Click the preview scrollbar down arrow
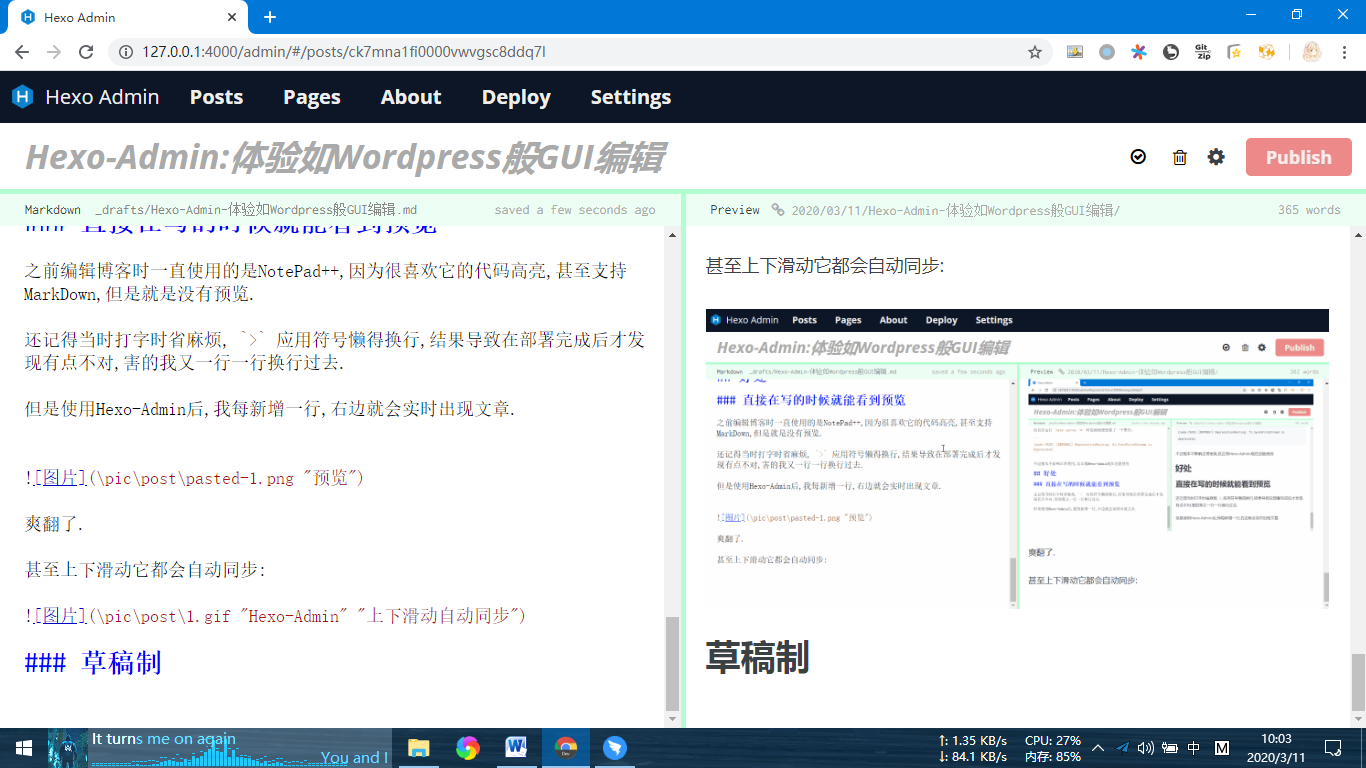 (1358, 719)
